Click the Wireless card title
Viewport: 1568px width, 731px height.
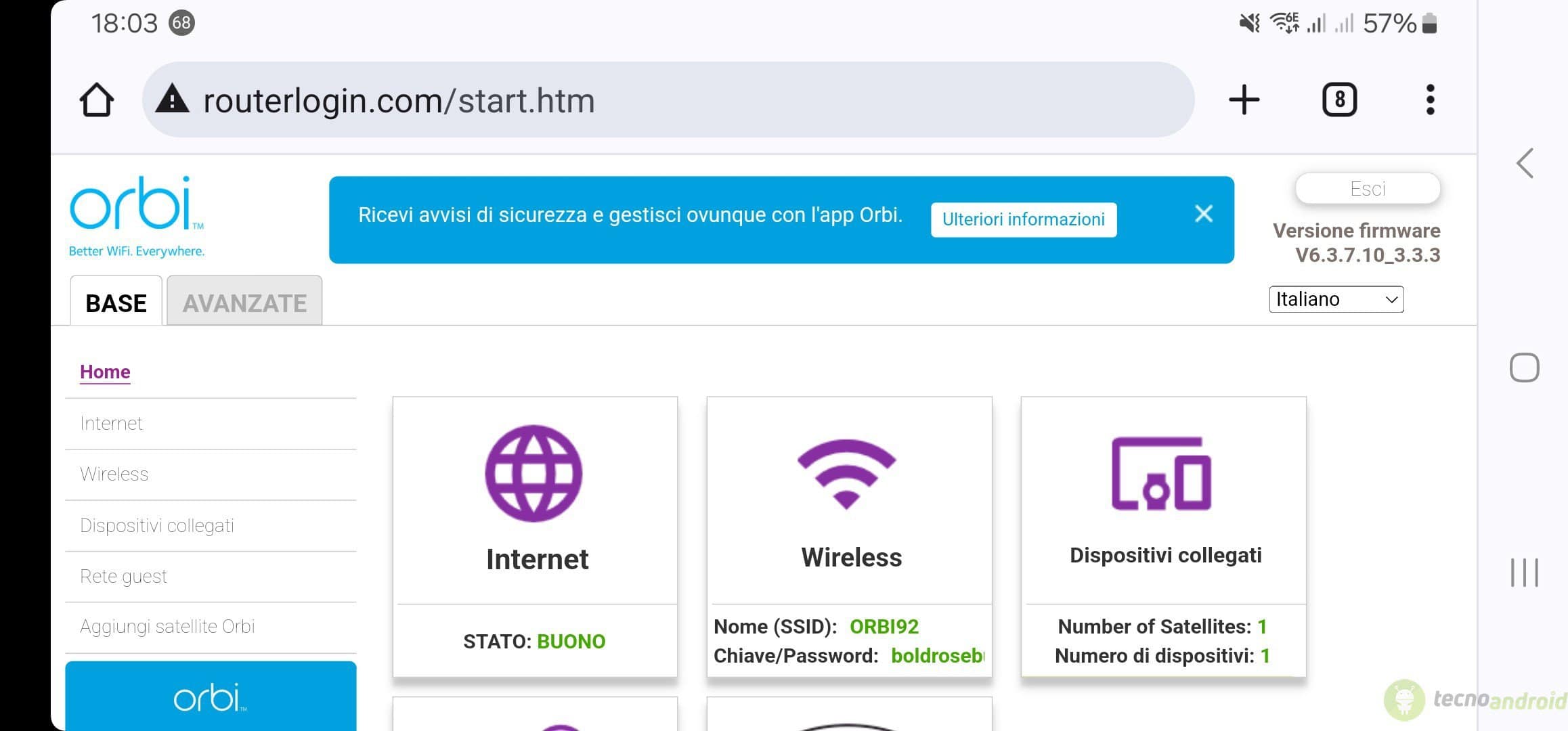tap(851, 557)
